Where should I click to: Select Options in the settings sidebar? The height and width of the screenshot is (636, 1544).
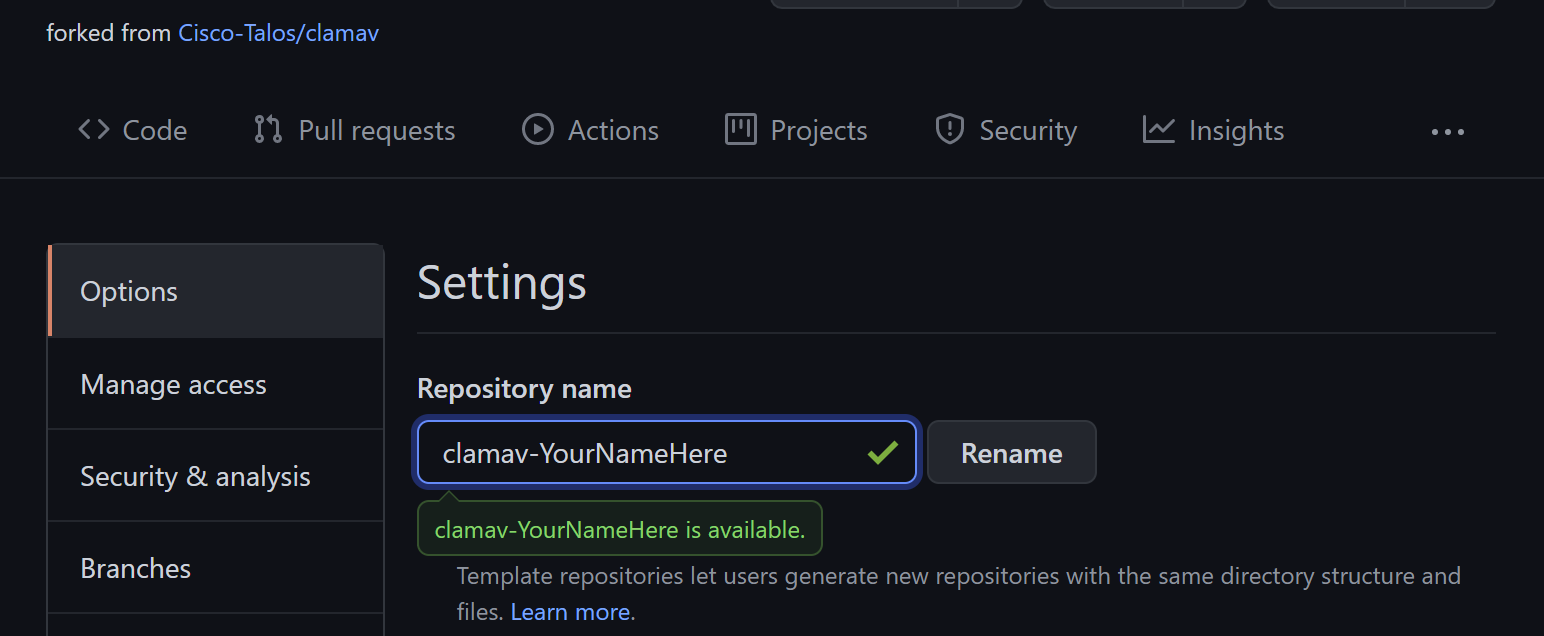click(x=128, y=291)
